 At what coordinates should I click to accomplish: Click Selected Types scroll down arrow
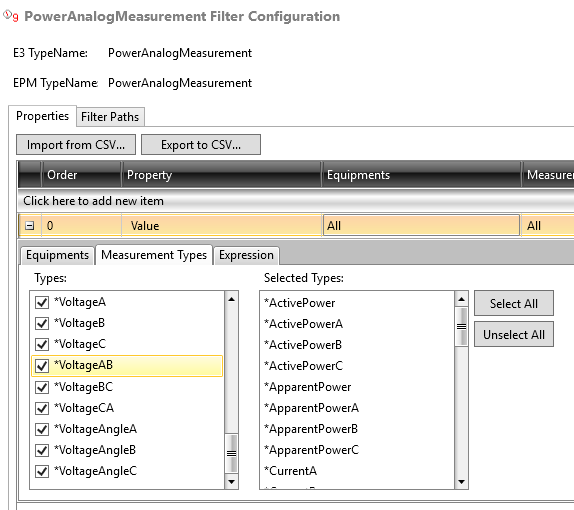461,482
